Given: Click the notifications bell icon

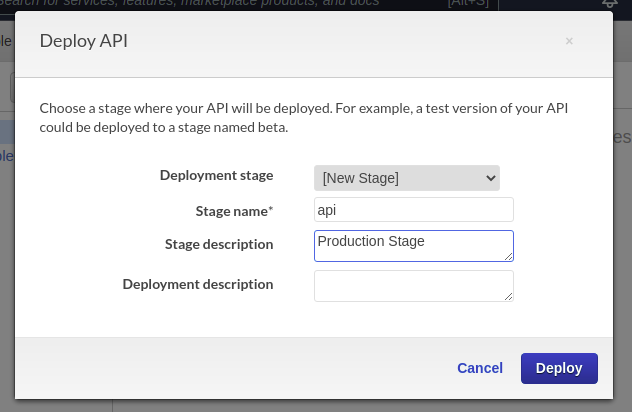Looking at the screenshot, I should coord(609,3).
